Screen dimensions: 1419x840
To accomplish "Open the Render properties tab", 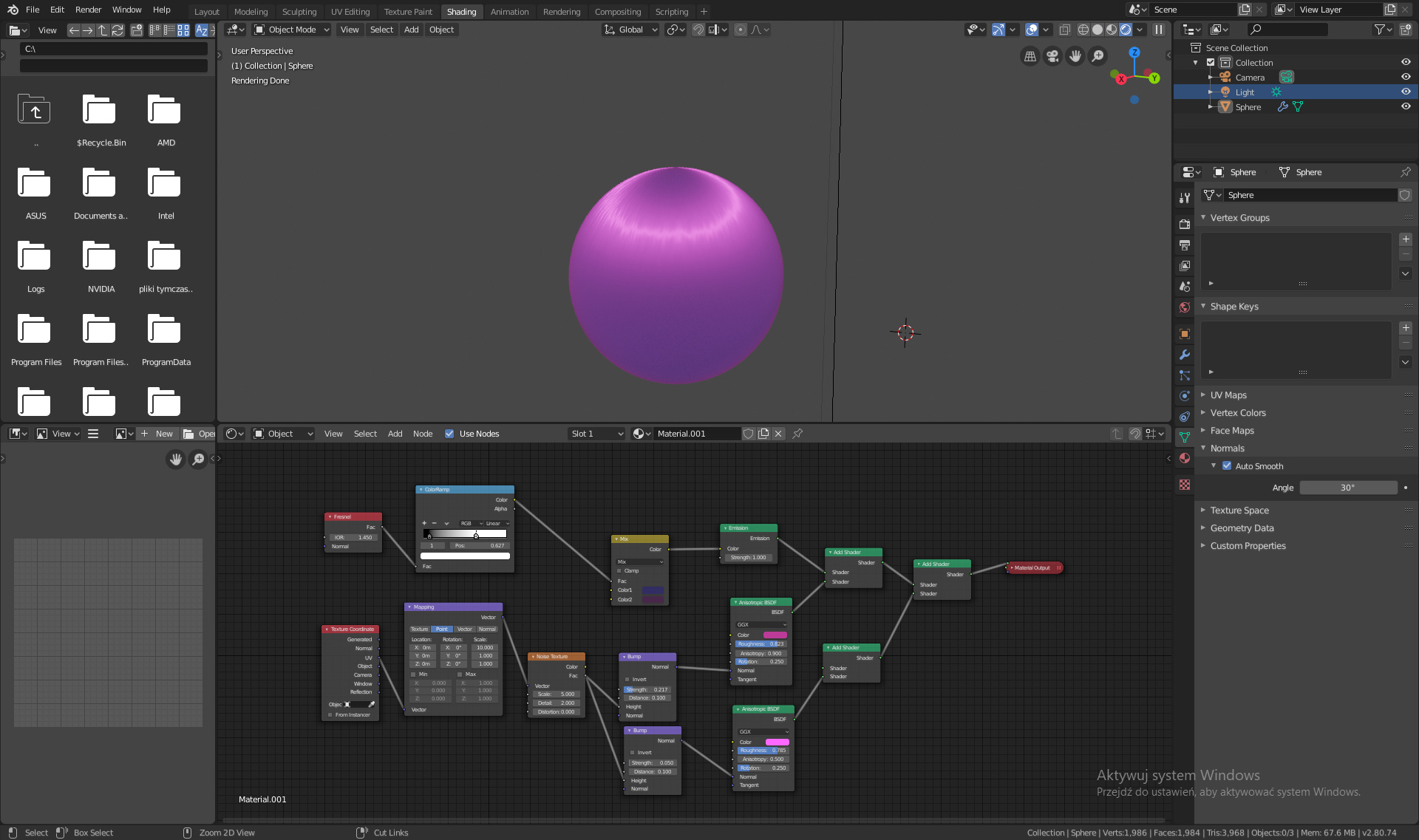I will click(x=1185, y=223).
